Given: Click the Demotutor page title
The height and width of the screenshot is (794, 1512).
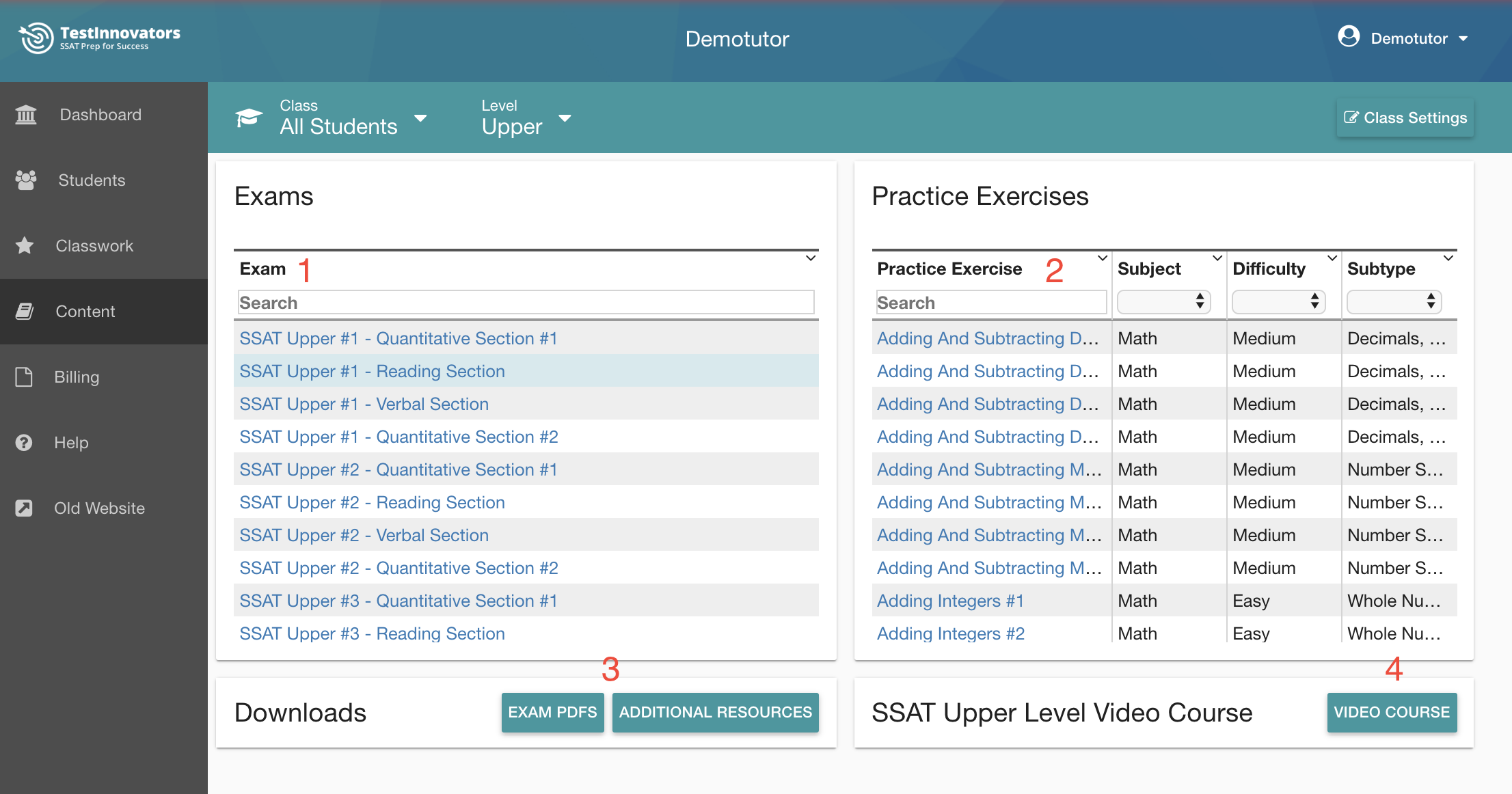Looking at the screenshot, I should pos(737,39).
